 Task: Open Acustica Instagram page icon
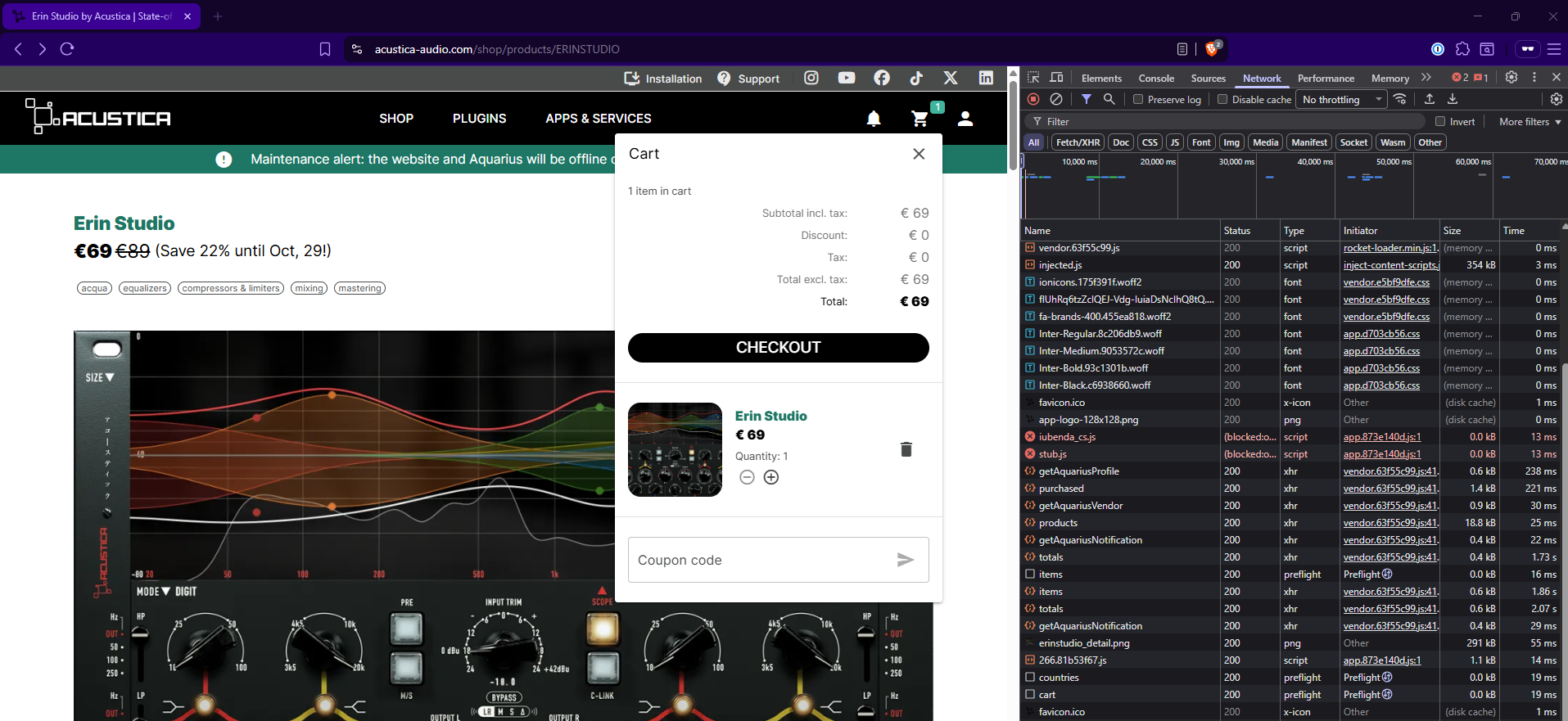pyautogui.click(x=811, y=78)
